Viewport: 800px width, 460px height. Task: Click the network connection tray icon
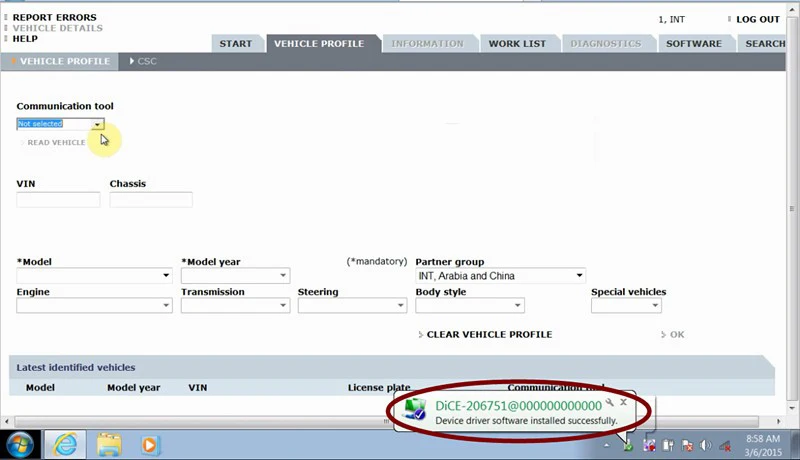(725, 446)
